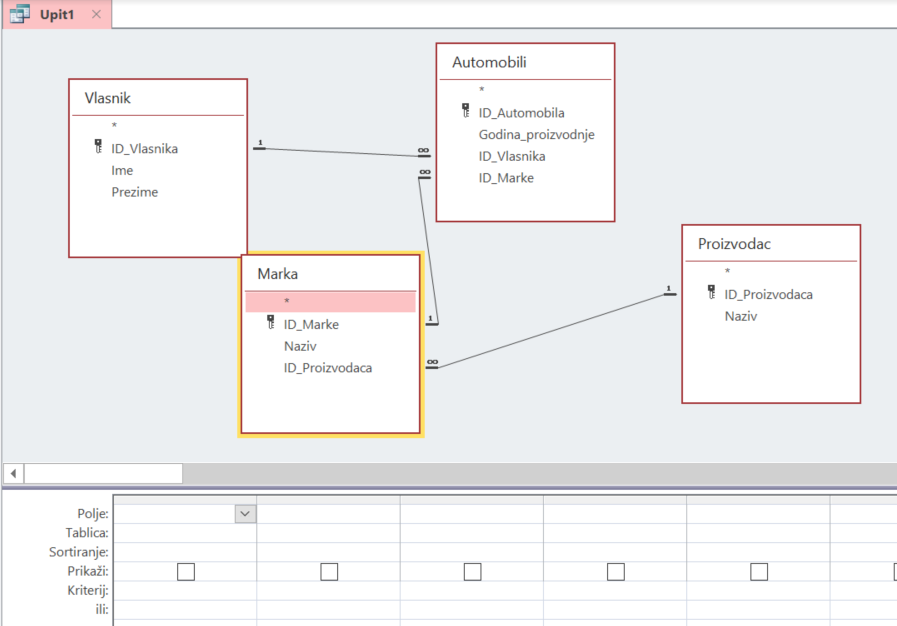Select Prezime field in Vlasnik table
Viewport: 897px width, 626px height.
(x=134, y=192)
